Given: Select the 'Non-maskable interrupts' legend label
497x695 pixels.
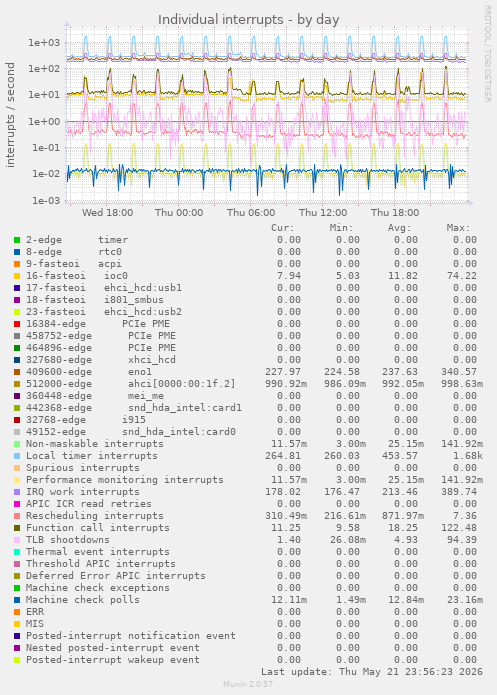Looking at the screenshot, I should [x=95, y=444].
